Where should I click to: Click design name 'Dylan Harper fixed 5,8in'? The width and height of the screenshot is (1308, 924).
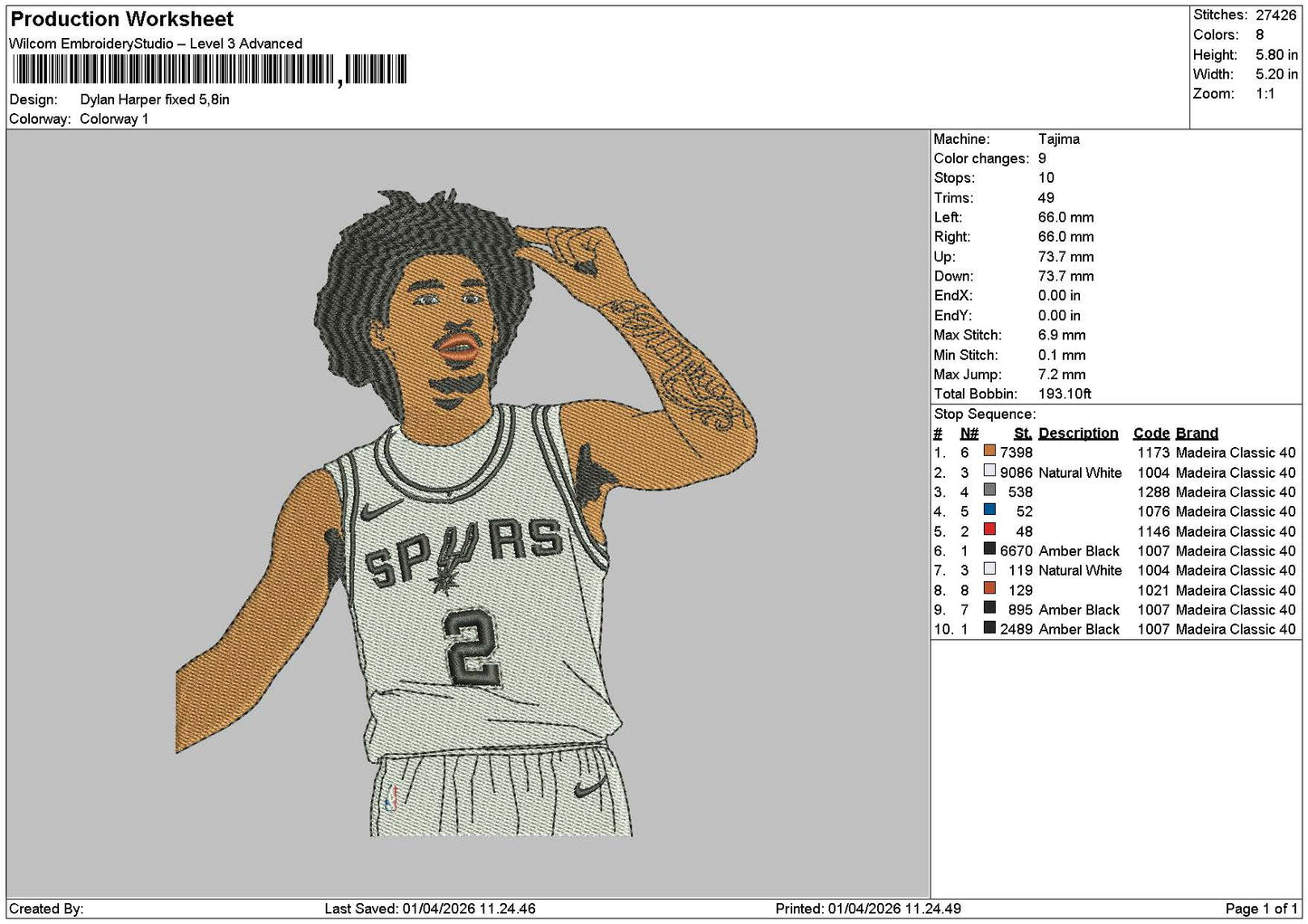155,100
